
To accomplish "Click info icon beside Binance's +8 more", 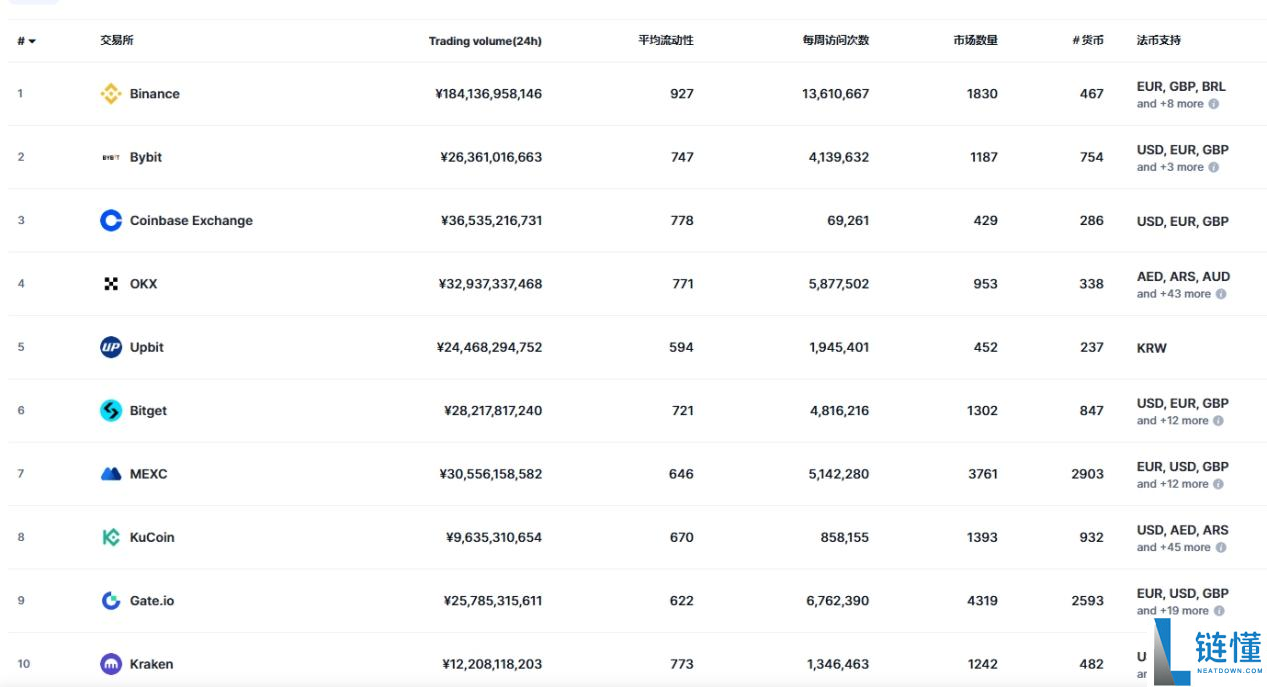I will click(1213, 104).
